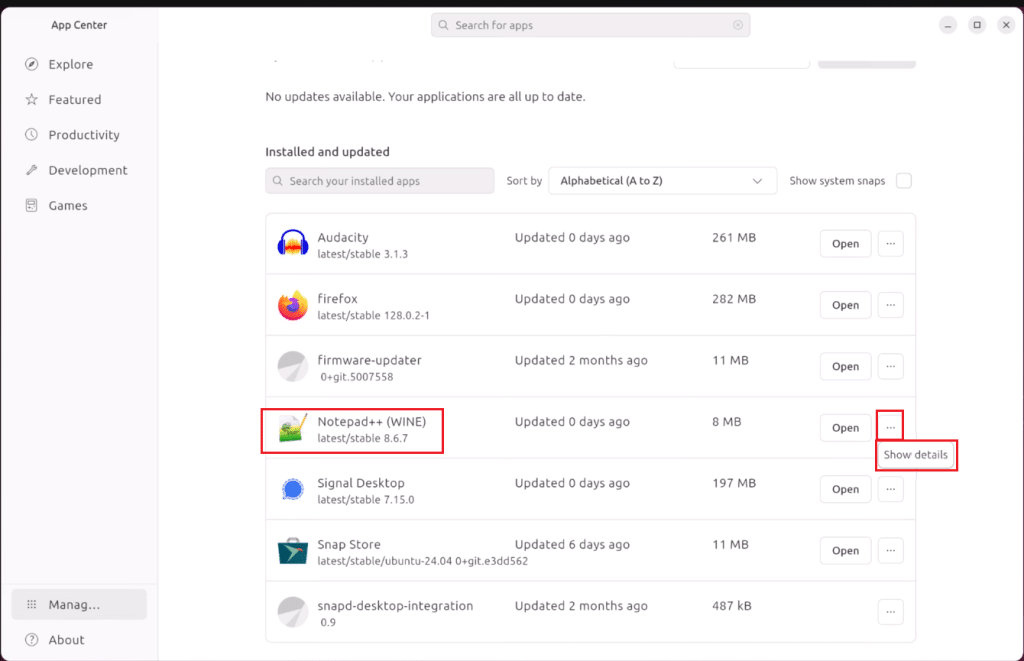This screenshot has width=1024, height=661.
Task: Open Firefox using its Open button
Action: click(x=845, y=305)
